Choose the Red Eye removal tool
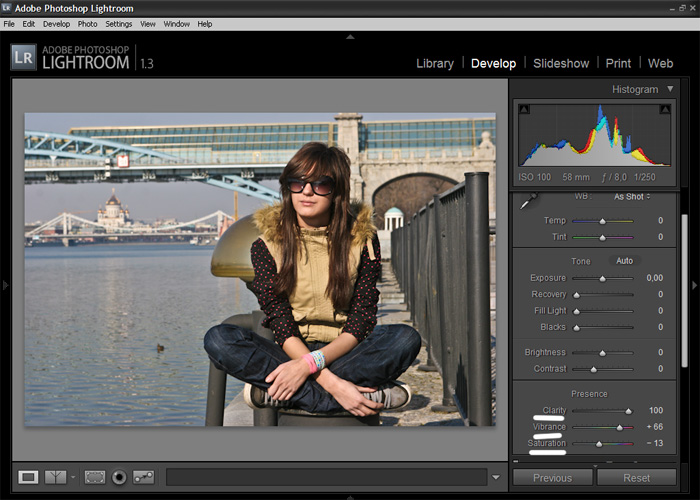This screenshot has height=500, width=700. tap(119, 477)
